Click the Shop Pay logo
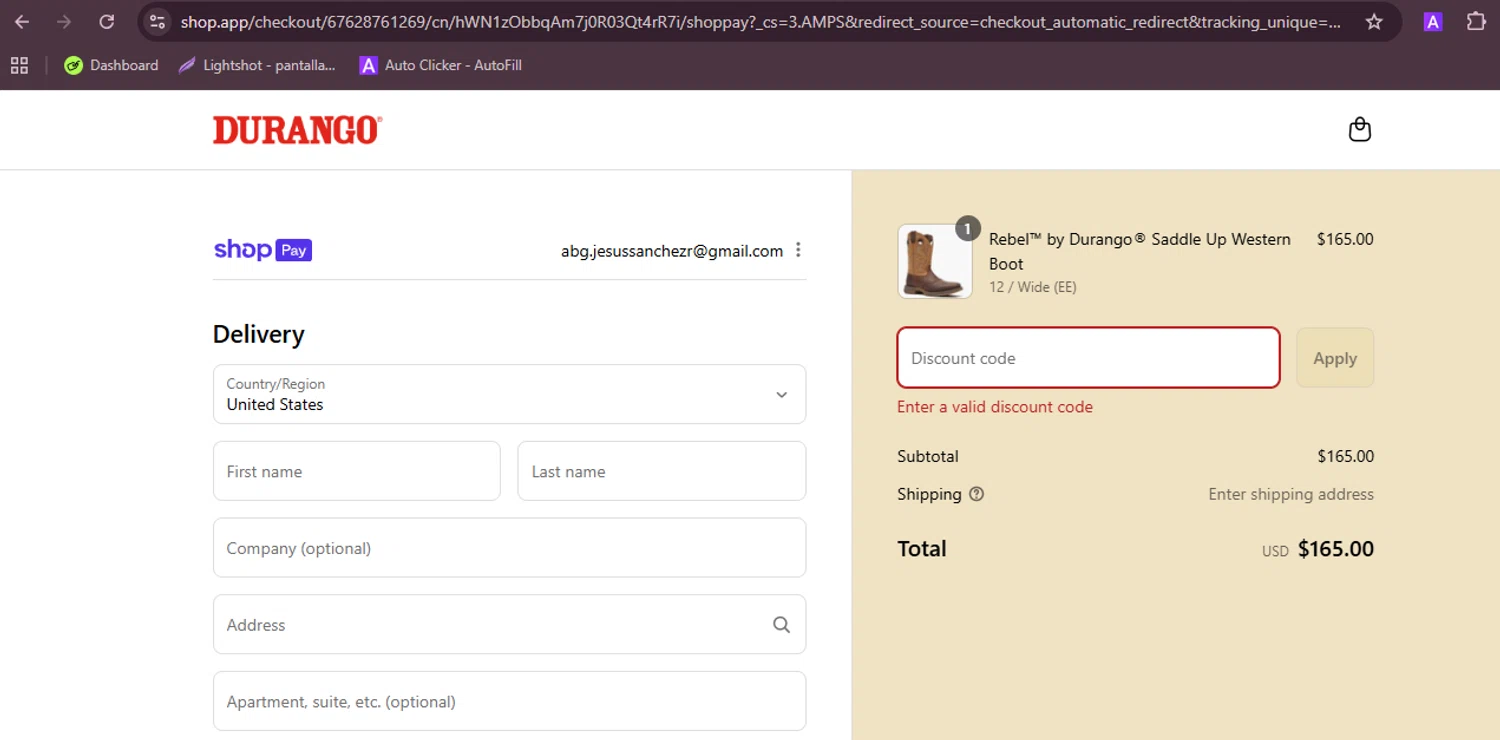1500x740 pixels. click(263, 250)
